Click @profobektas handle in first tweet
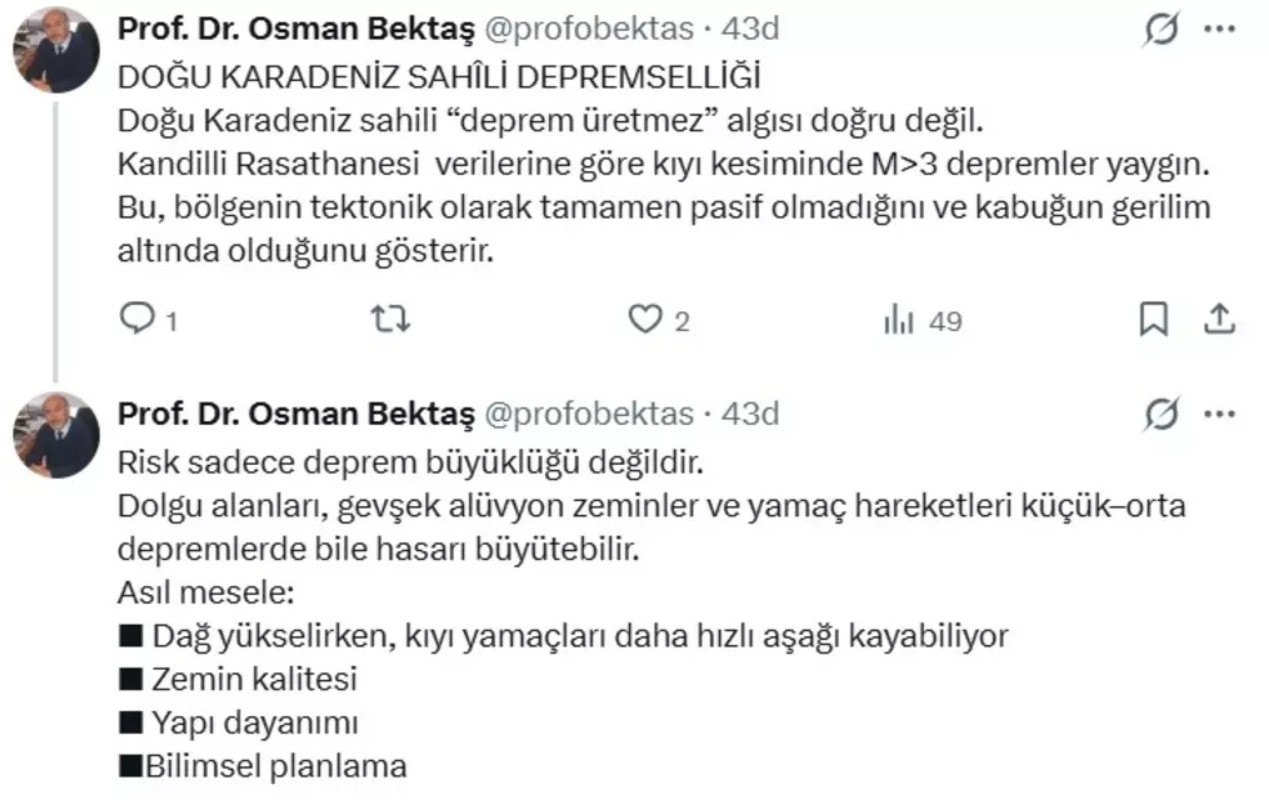This screenshot has width=1269, height=806. coord(589,30)
